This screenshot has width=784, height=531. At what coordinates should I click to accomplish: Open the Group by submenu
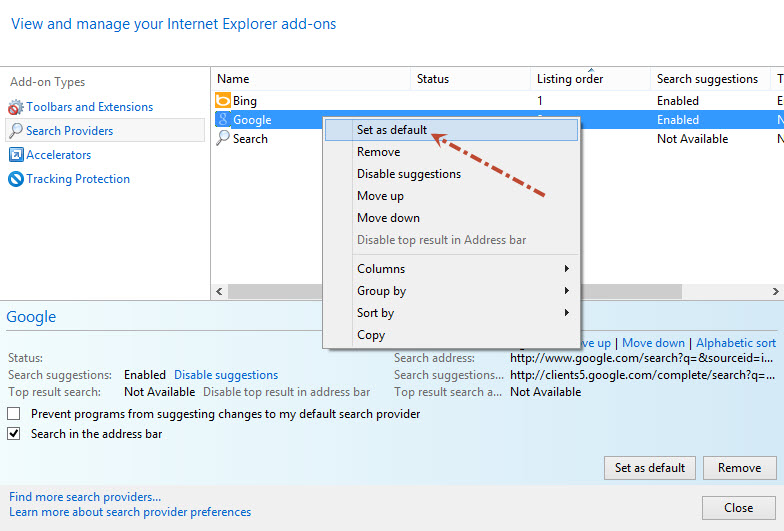(451, 291)
